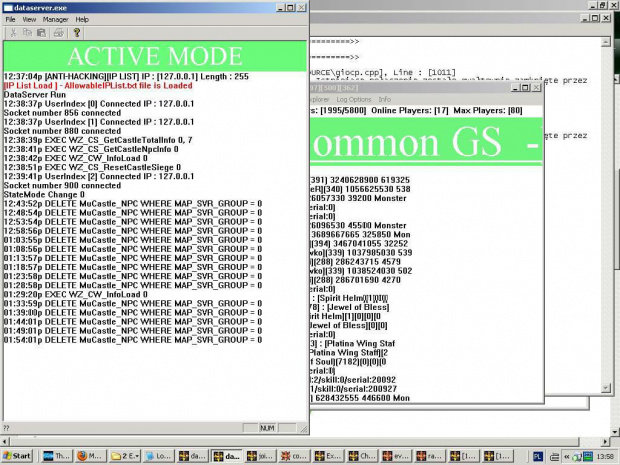Open Info menu in GameServer window
This screenshot has width=620, height=465.
coord(384,99)
